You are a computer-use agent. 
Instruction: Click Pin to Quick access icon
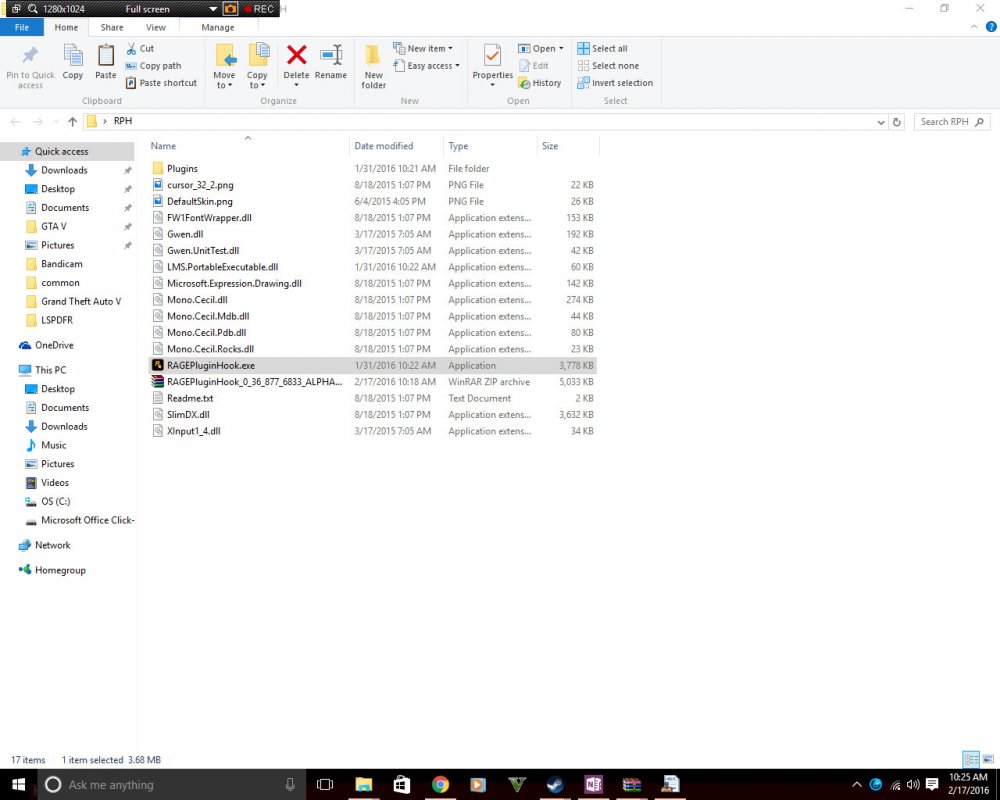[x=30, y=56]
